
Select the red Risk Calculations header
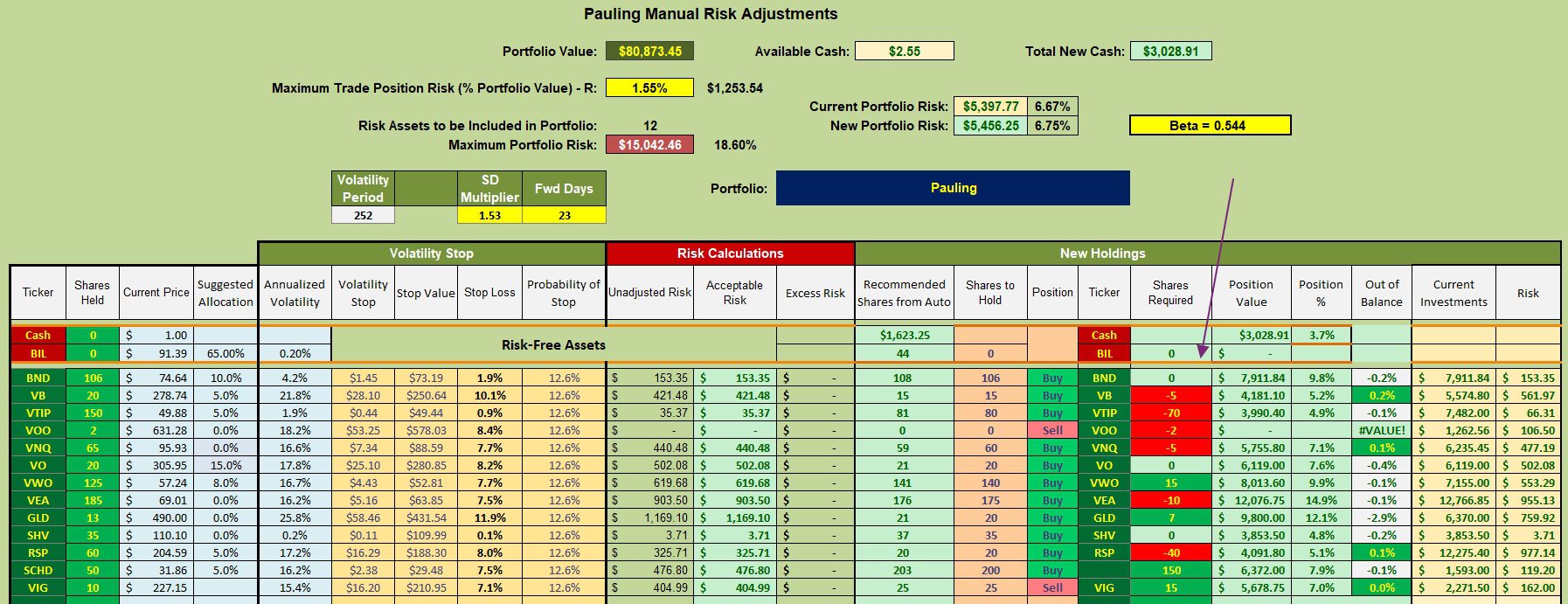pos(731,253)
